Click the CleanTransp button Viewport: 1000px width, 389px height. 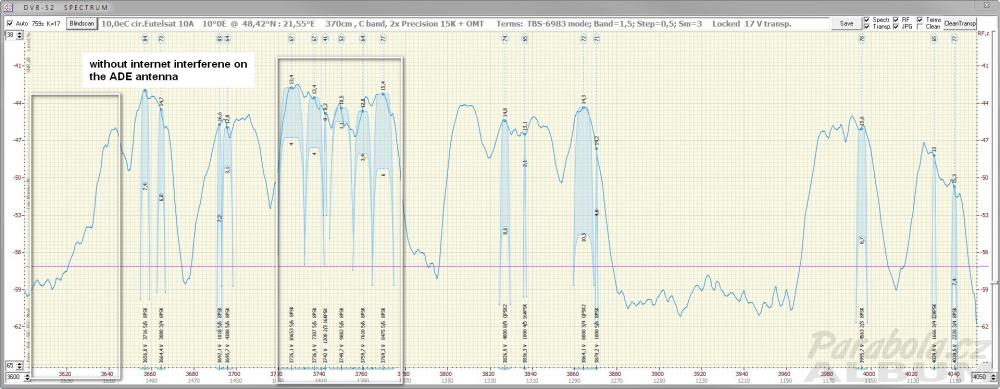point(960,23)
